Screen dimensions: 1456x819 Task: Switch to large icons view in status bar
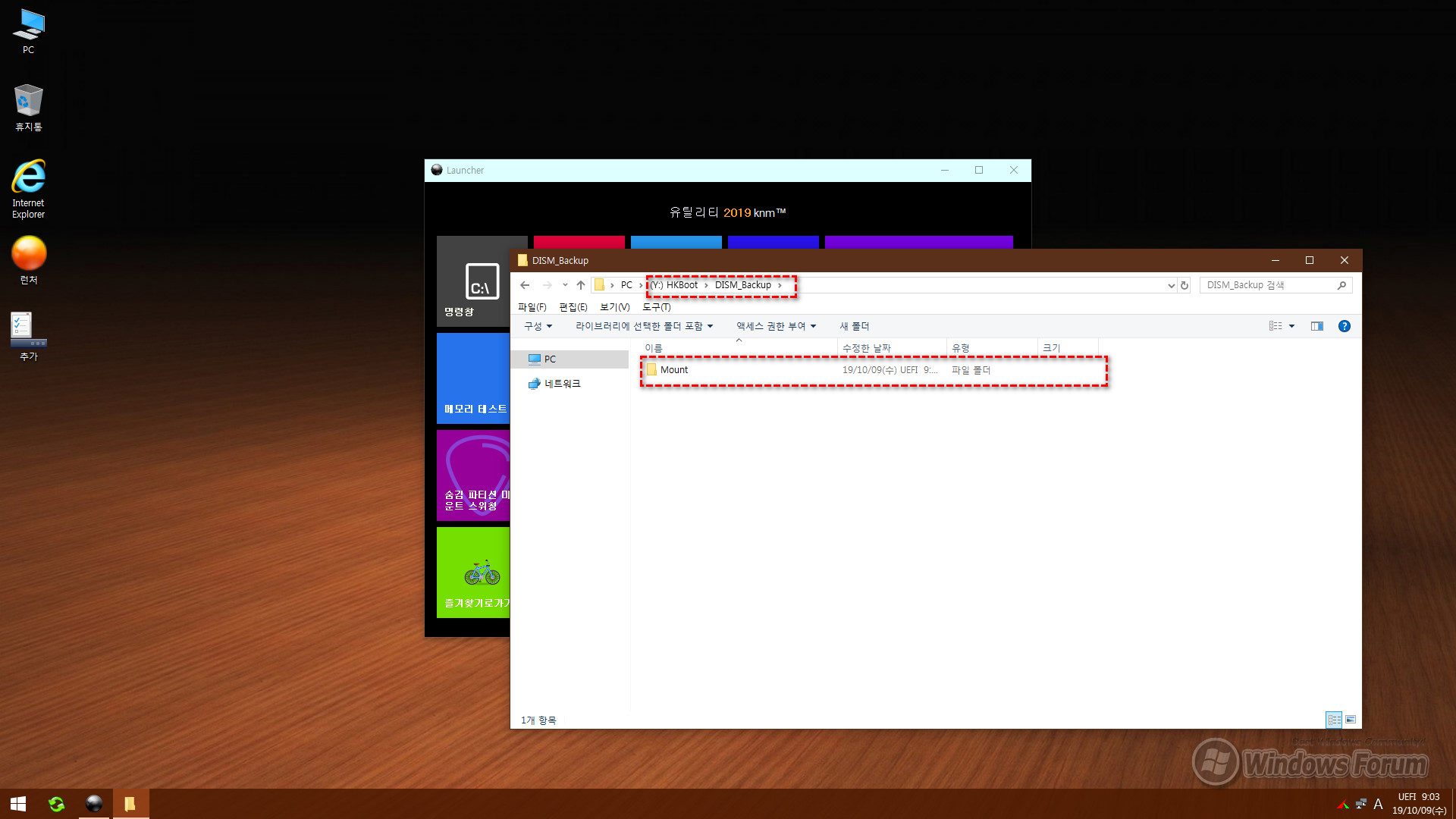pyautogui.click(x=1351, y=720)
